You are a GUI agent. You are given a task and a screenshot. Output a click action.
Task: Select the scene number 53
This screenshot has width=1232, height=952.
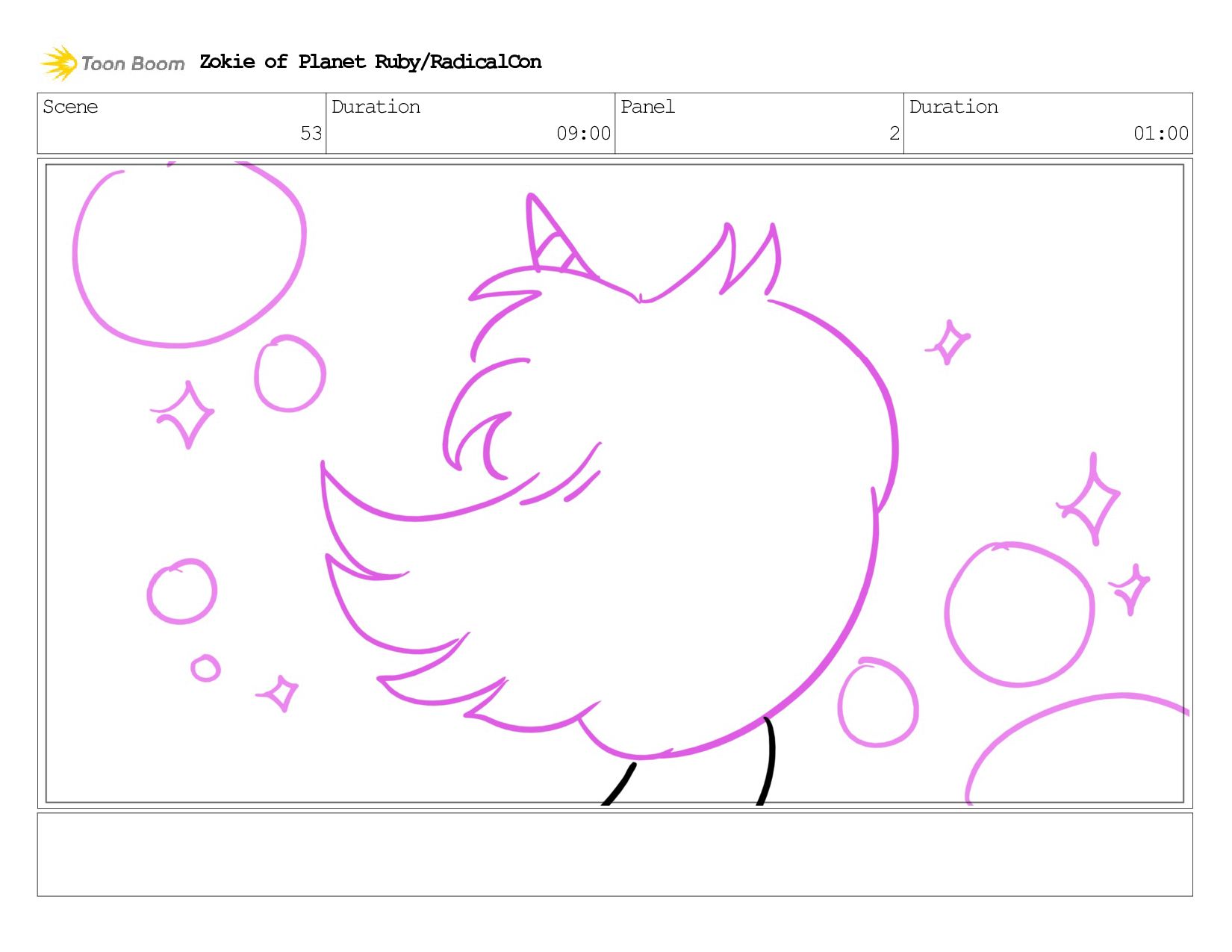click(311, 134)
